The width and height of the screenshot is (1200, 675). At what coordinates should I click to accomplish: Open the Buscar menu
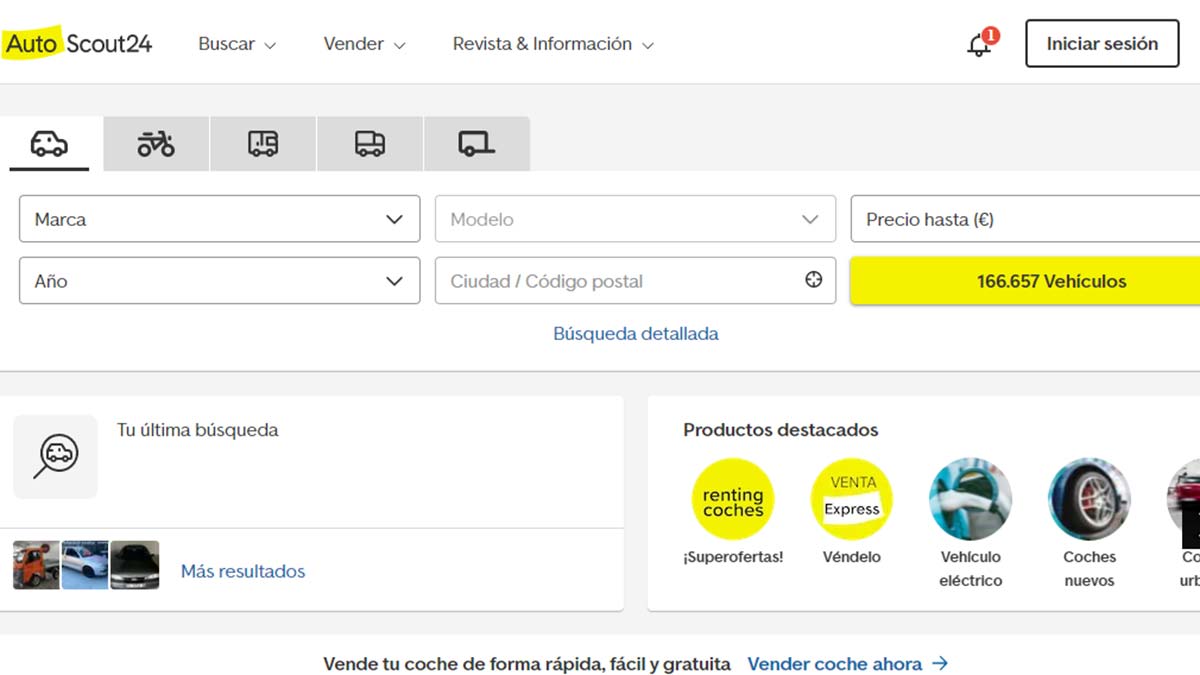click(x=237, y=44)
